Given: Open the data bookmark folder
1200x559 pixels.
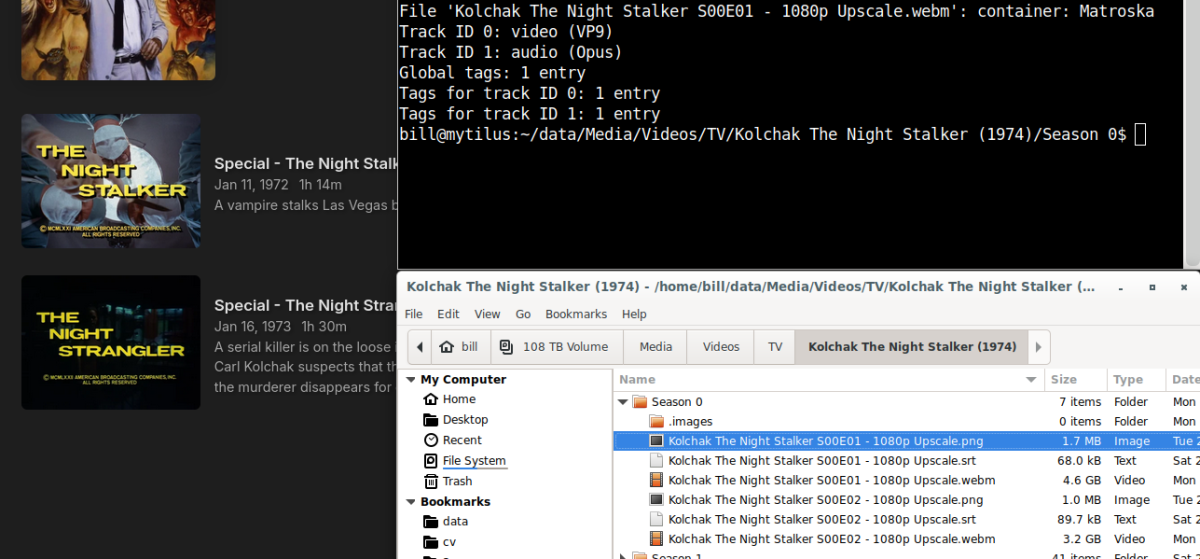Looking at the screenshot, I should 455,521.
